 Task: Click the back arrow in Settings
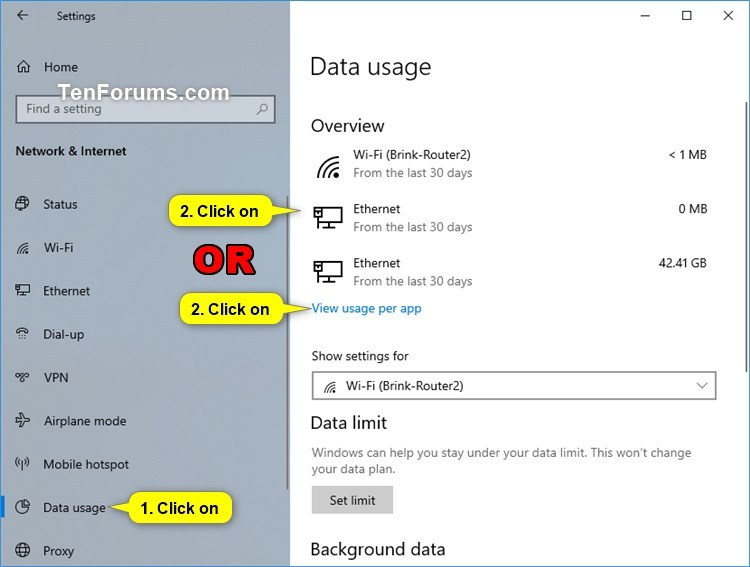tap(22, 15)
